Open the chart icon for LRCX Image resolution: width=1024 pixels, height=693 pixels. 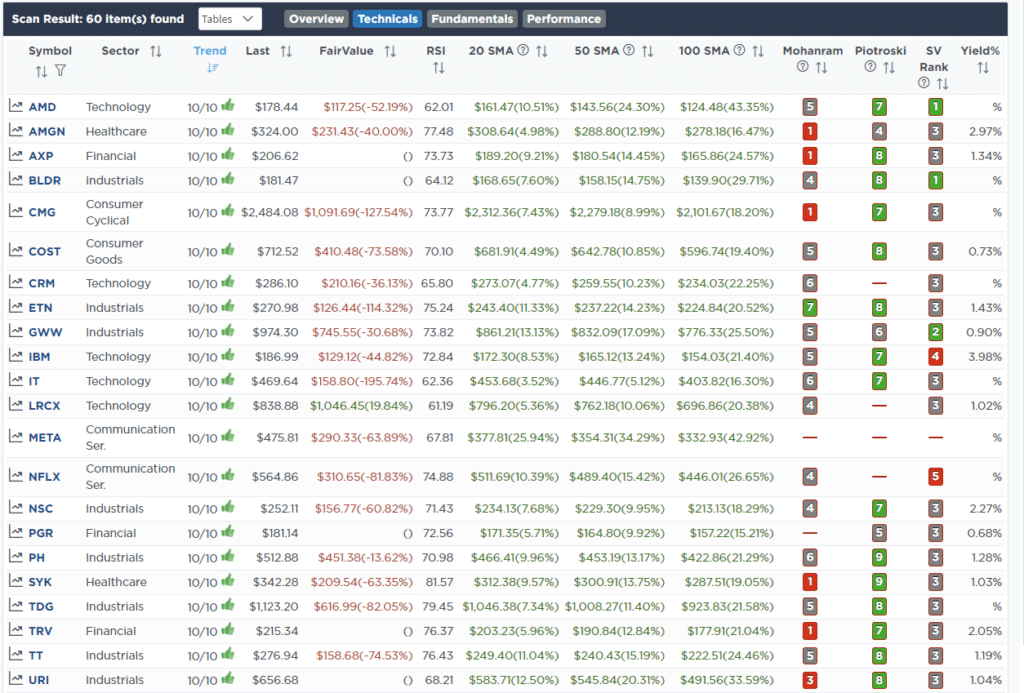tap(16, 405)
